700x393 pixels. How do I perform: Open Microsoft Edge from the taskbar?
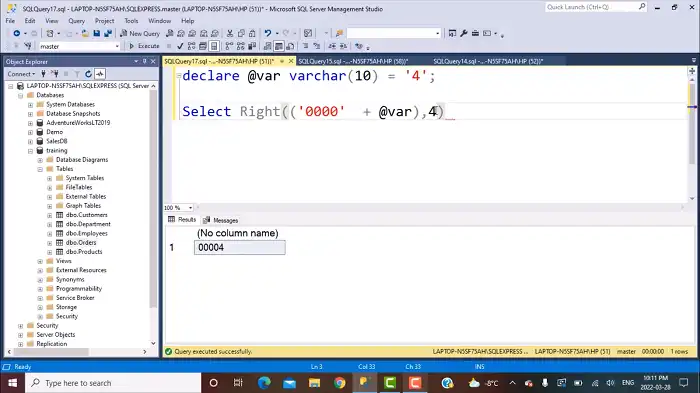pos(264,383)
